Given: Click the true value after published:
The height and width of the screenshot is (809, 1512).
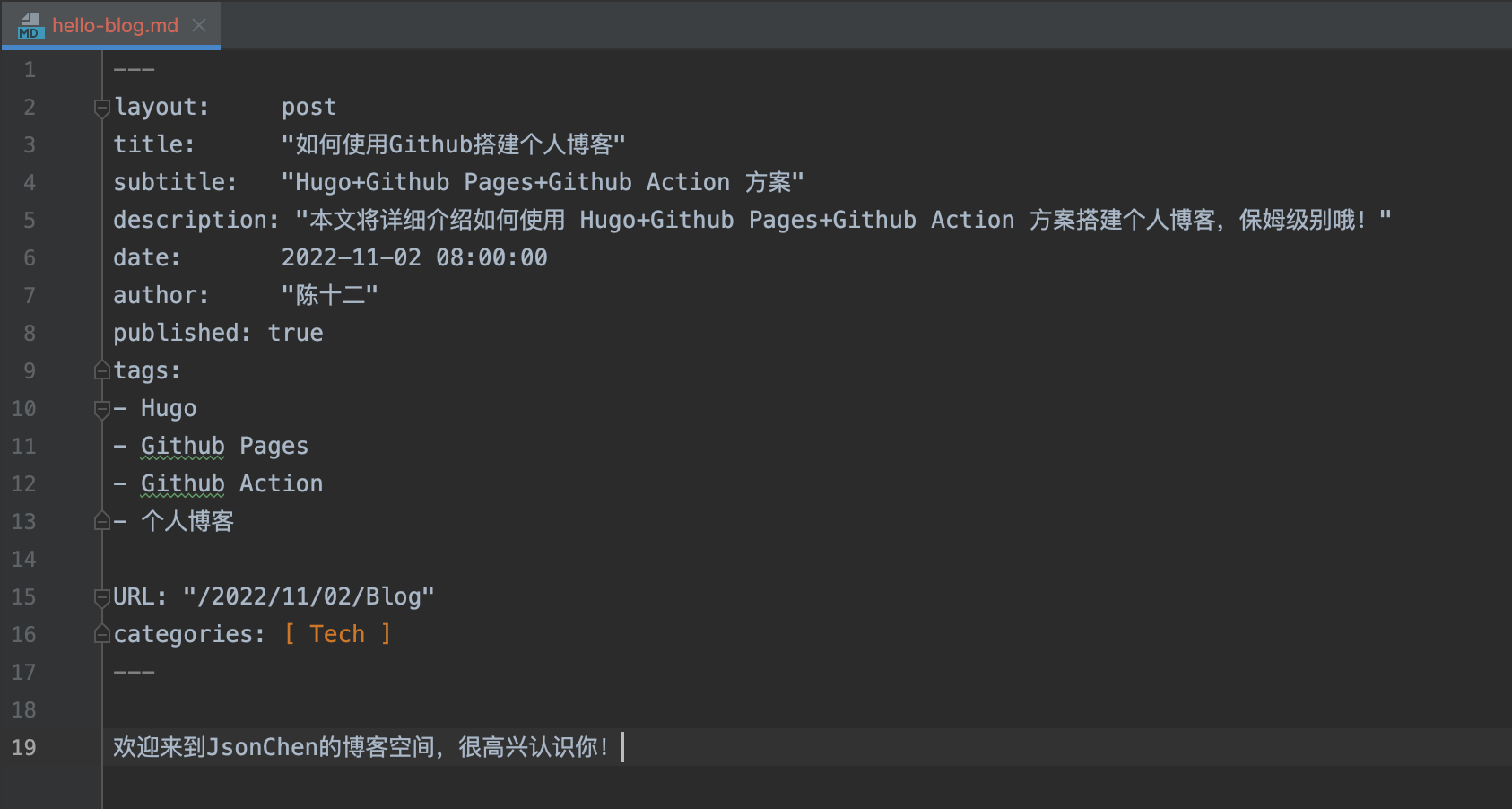Looking at the screenshot, I should click(296, 333).
